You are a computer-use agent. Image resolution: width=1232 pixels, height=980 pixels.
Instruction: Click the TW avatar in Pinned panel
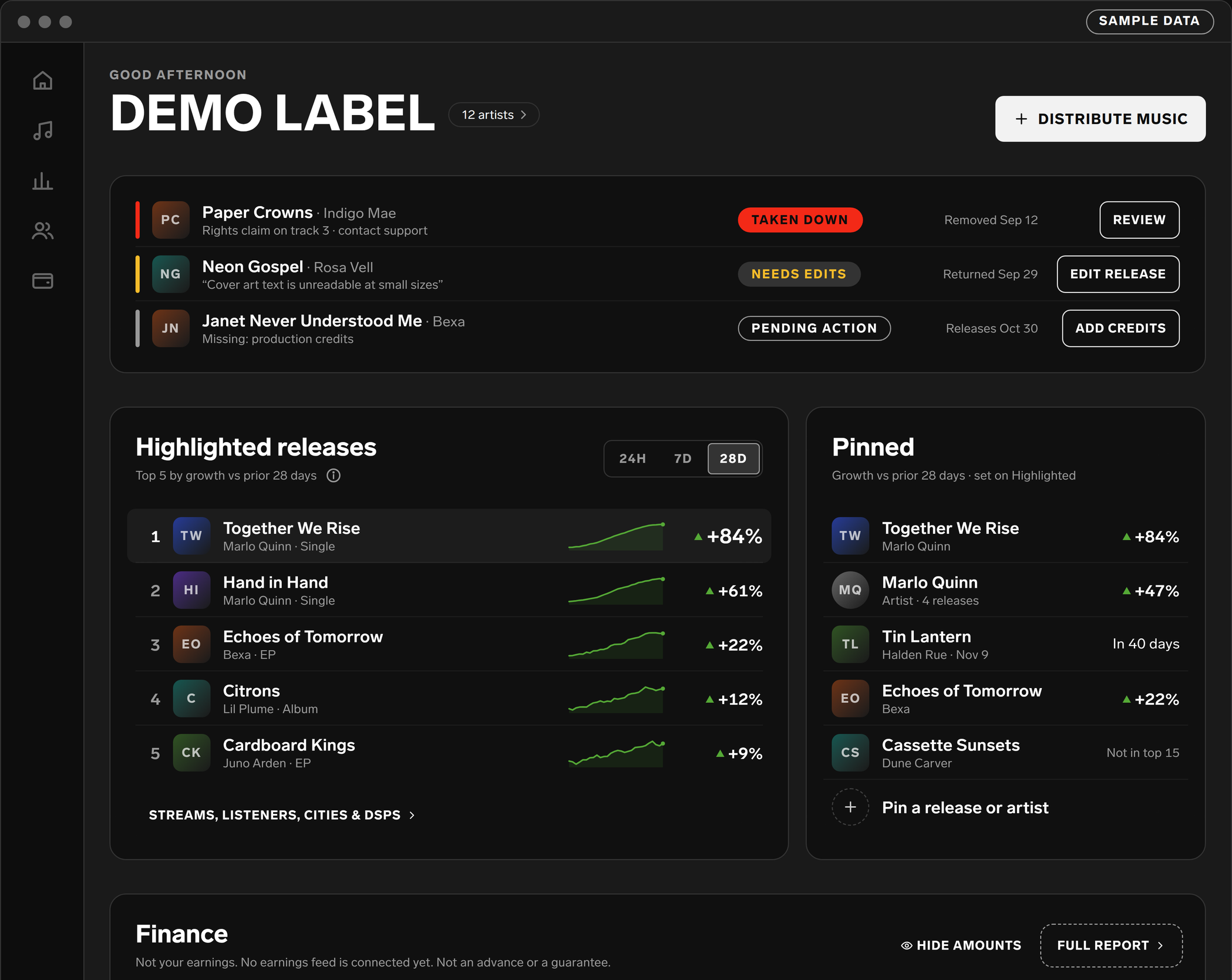point(850,536)
